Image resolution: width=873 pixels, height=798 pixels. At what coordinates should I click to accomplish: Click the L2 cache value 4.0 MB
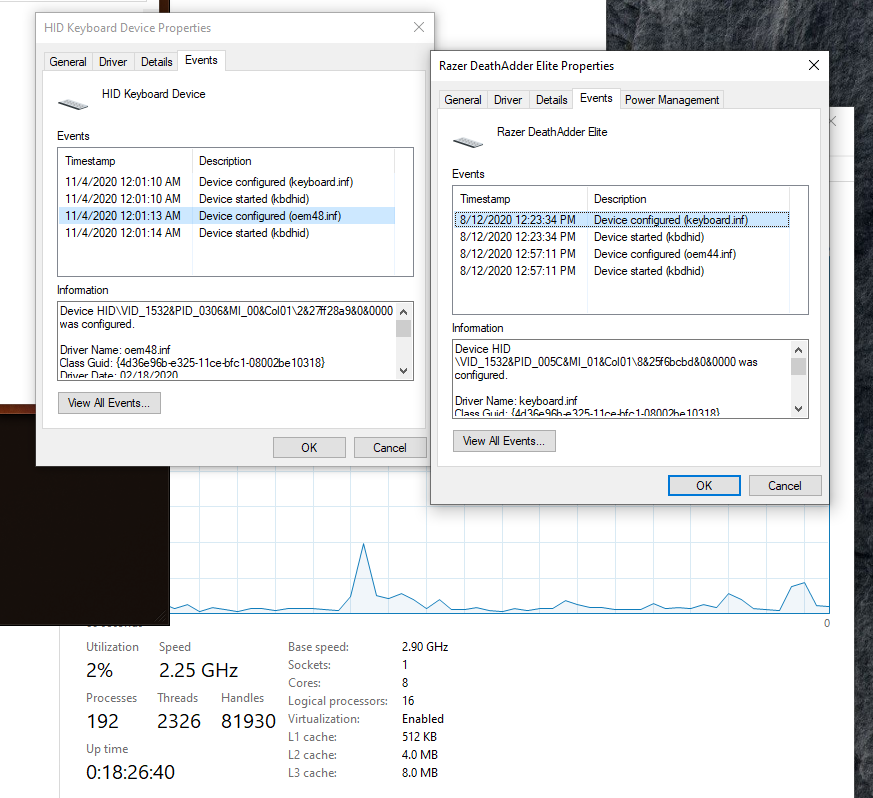(420, 755)
